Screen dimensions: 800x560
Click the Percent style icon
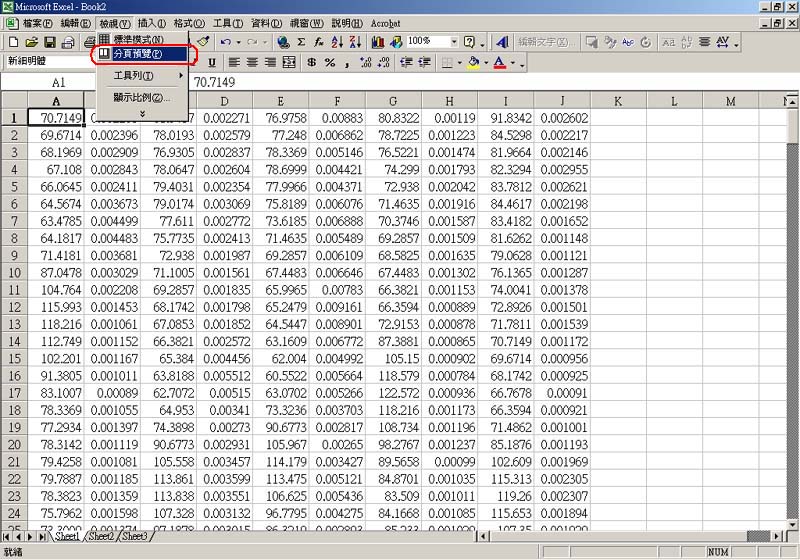tap(330, 62)
